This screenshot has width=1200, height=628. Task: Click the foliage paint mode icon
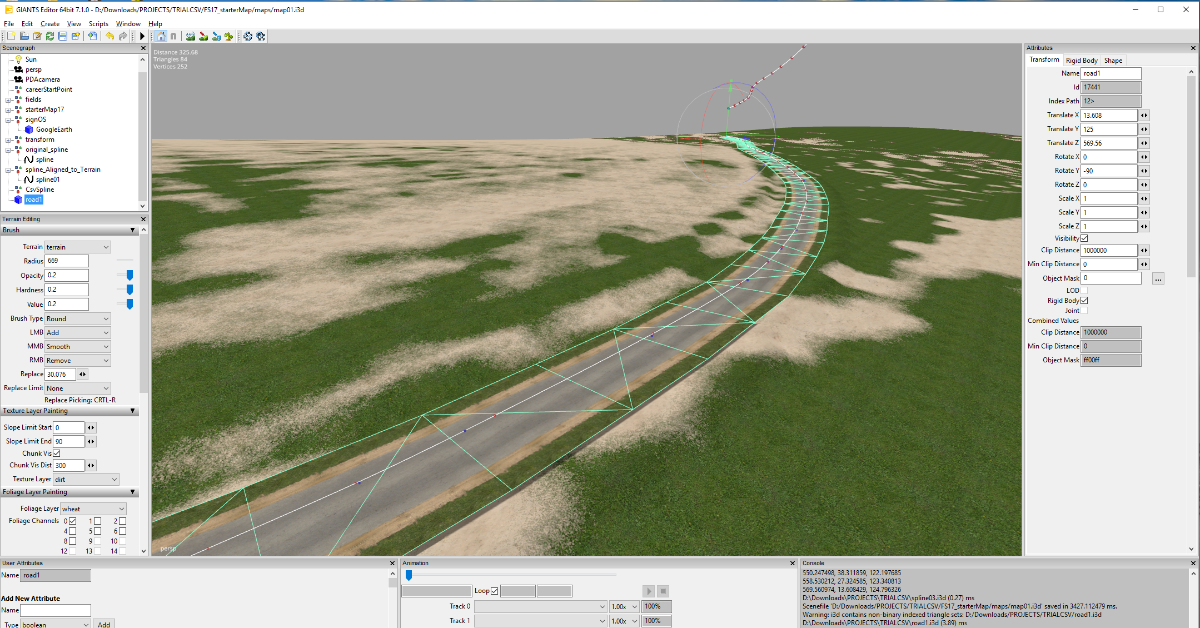229,36
